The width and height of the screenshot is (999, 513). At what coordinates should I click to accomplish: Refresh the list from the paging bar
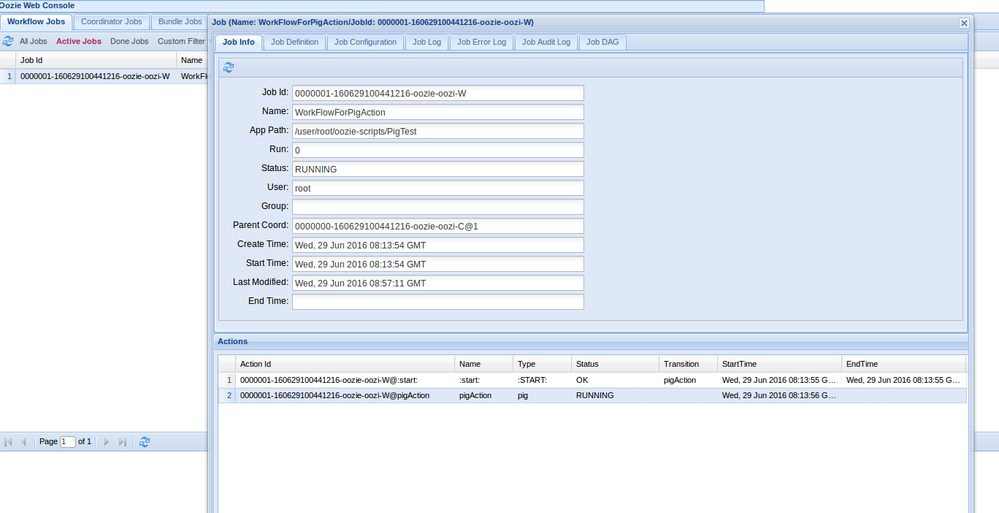point(145,442)
